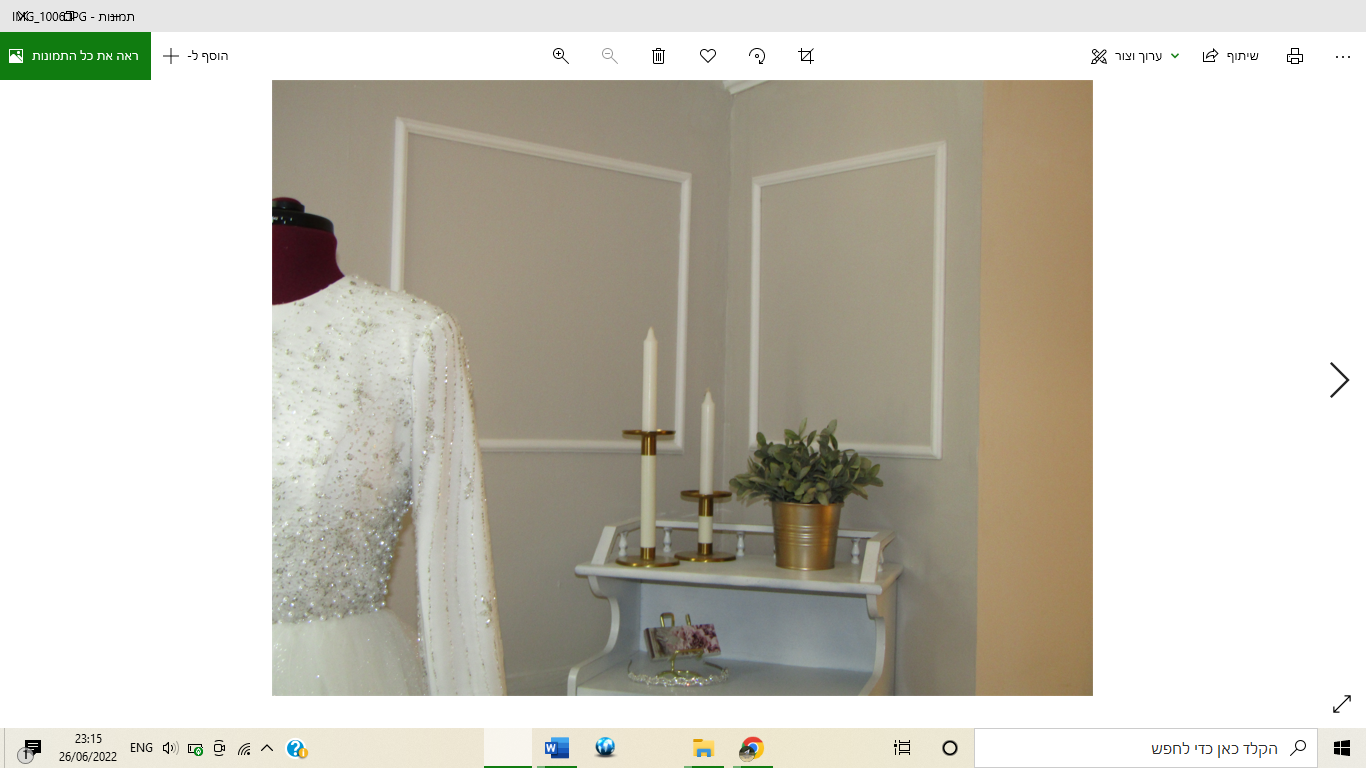1366x768 pixels.
Task: Click the battery status tray icon
Action: (195, 748)
